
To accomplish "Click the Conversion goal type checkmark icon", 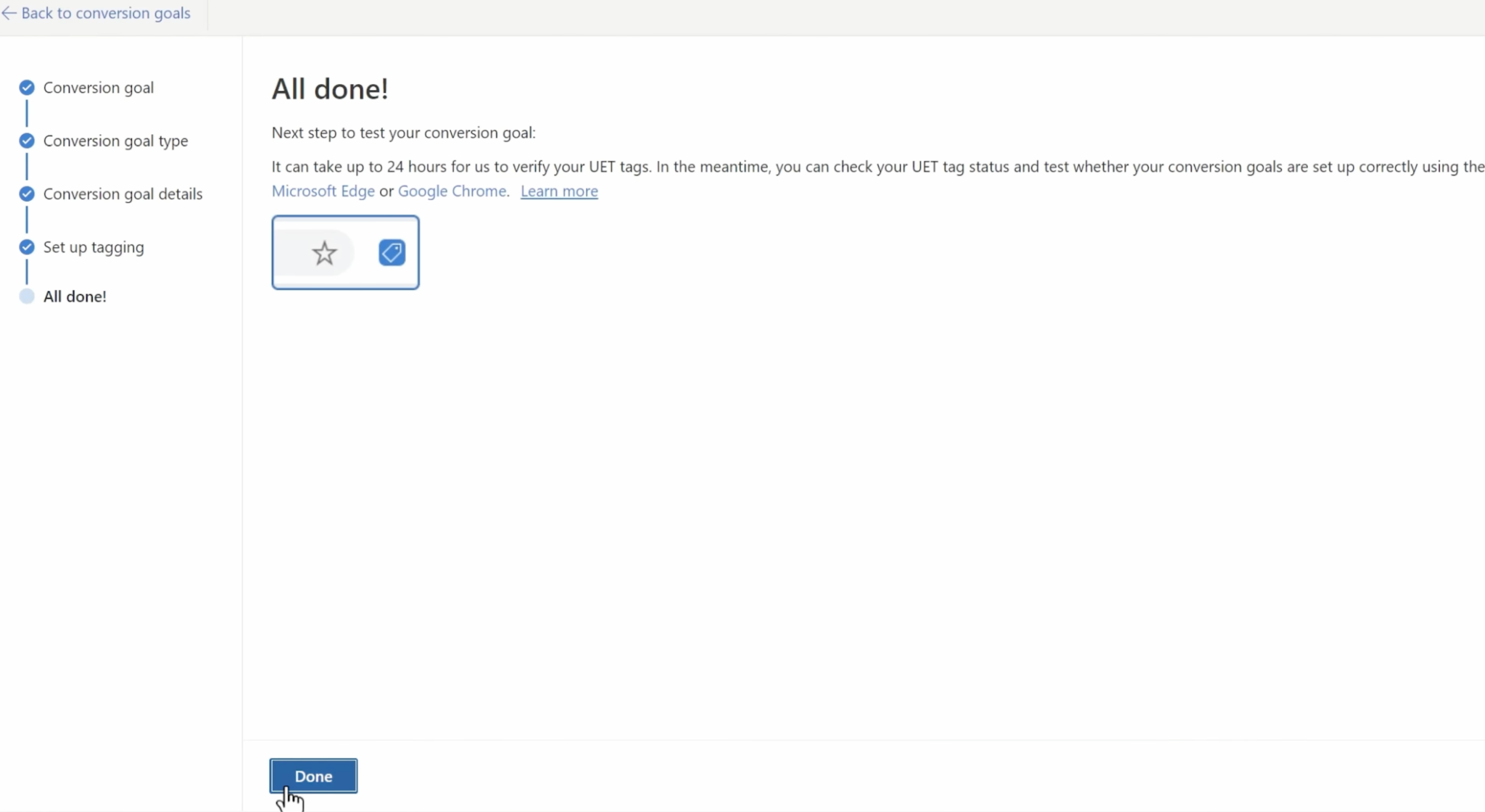I will tap(27, 141).
